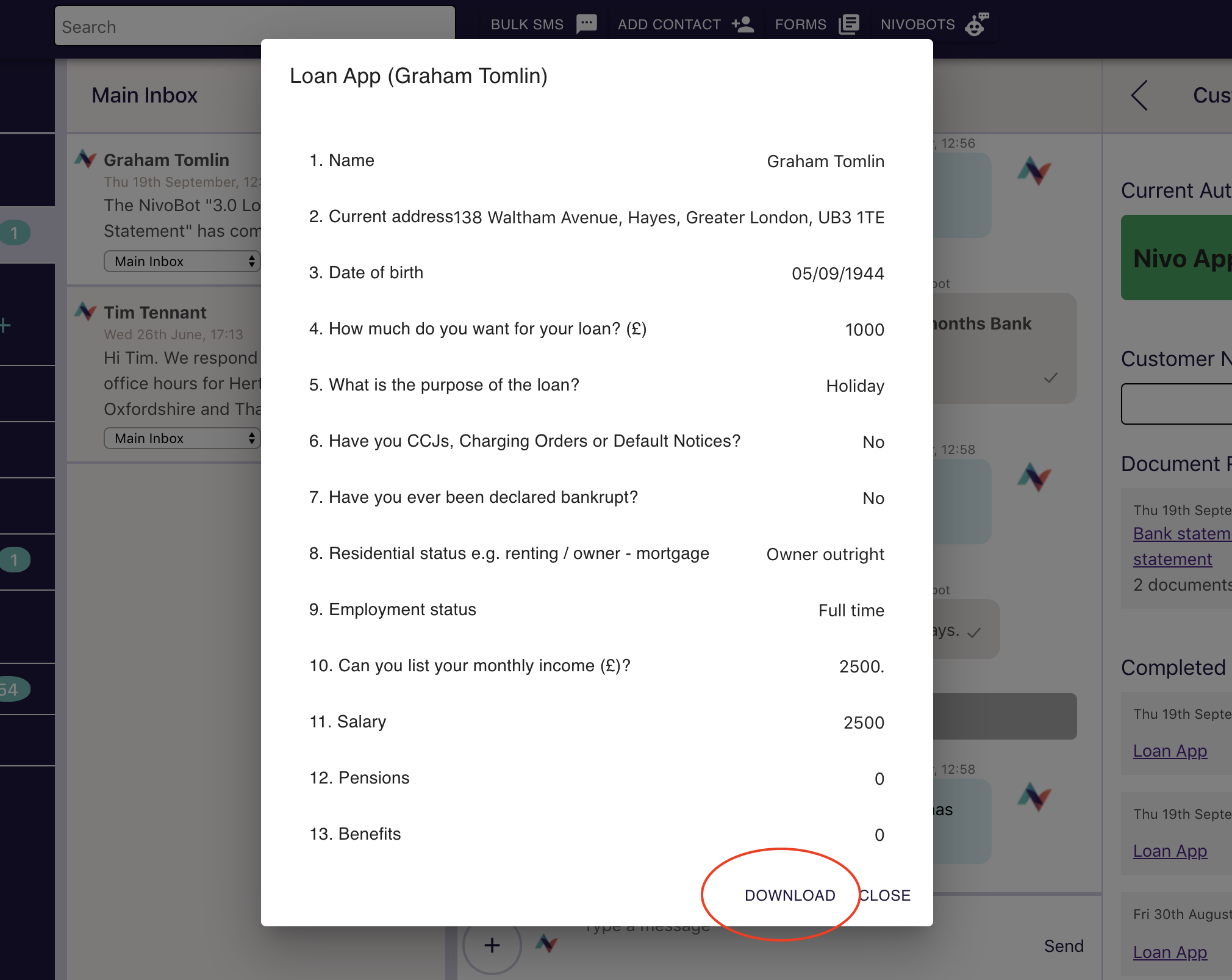
Task: Open the NivoBots robot icon
Action: pyautogui.click(x=976, y=24)
